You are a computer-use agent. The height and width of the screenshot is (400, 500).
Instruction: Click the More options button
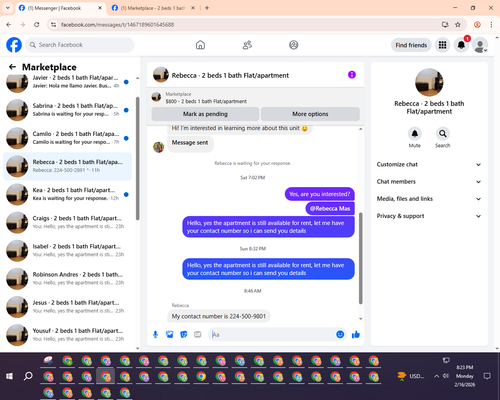pyautogui.click(x=310, y=114)
